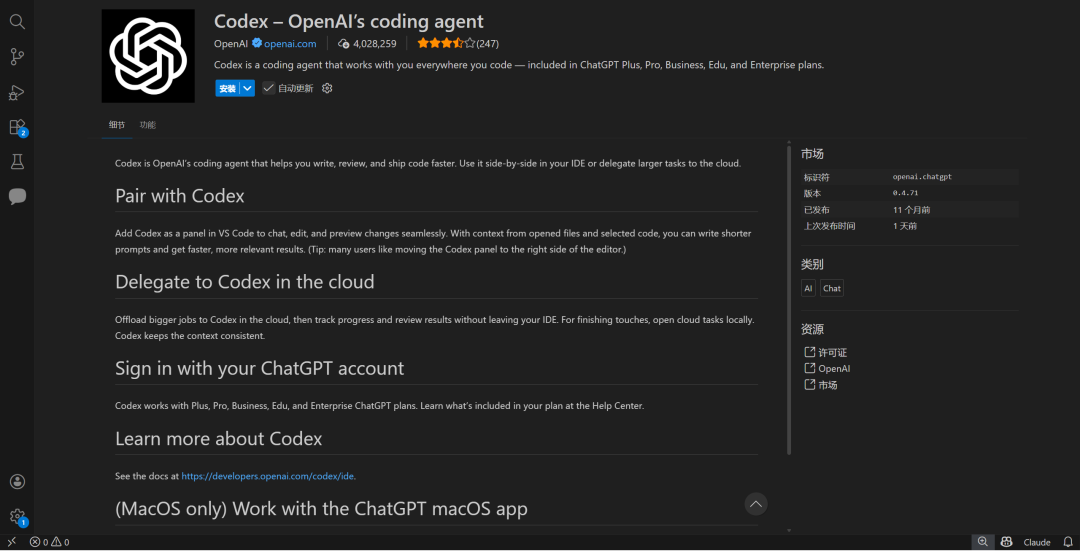Click the extension title Codex – OpenAI's coding agent
The width and height of the screenshot is (1080, 551).
click(349, 21)
